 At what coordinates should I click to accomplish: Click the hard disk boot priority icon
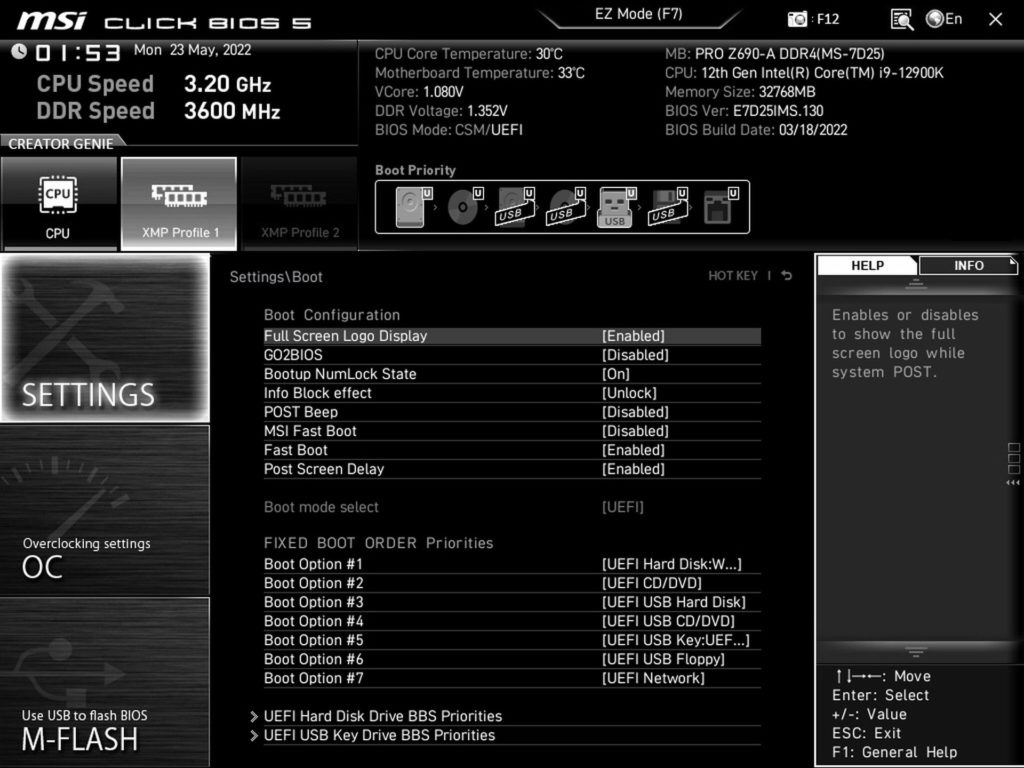[413, 207]
